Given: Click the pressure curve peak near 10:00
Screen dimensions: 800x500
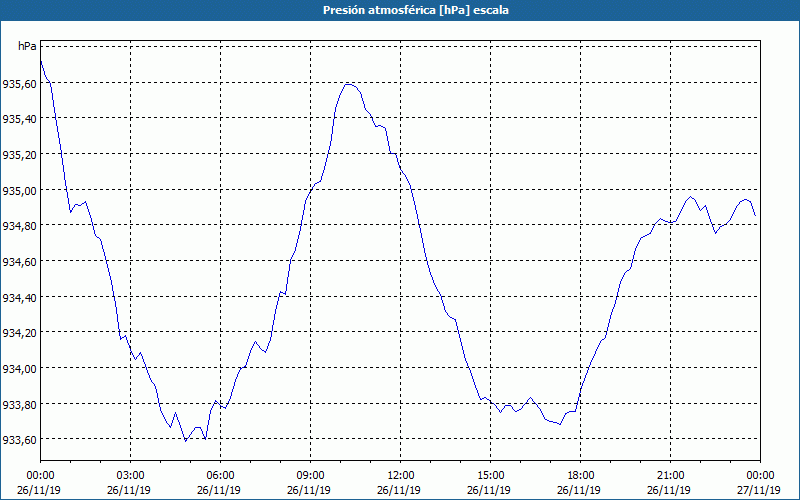Looking at the screenshot, I should click(x=349, y=84).
